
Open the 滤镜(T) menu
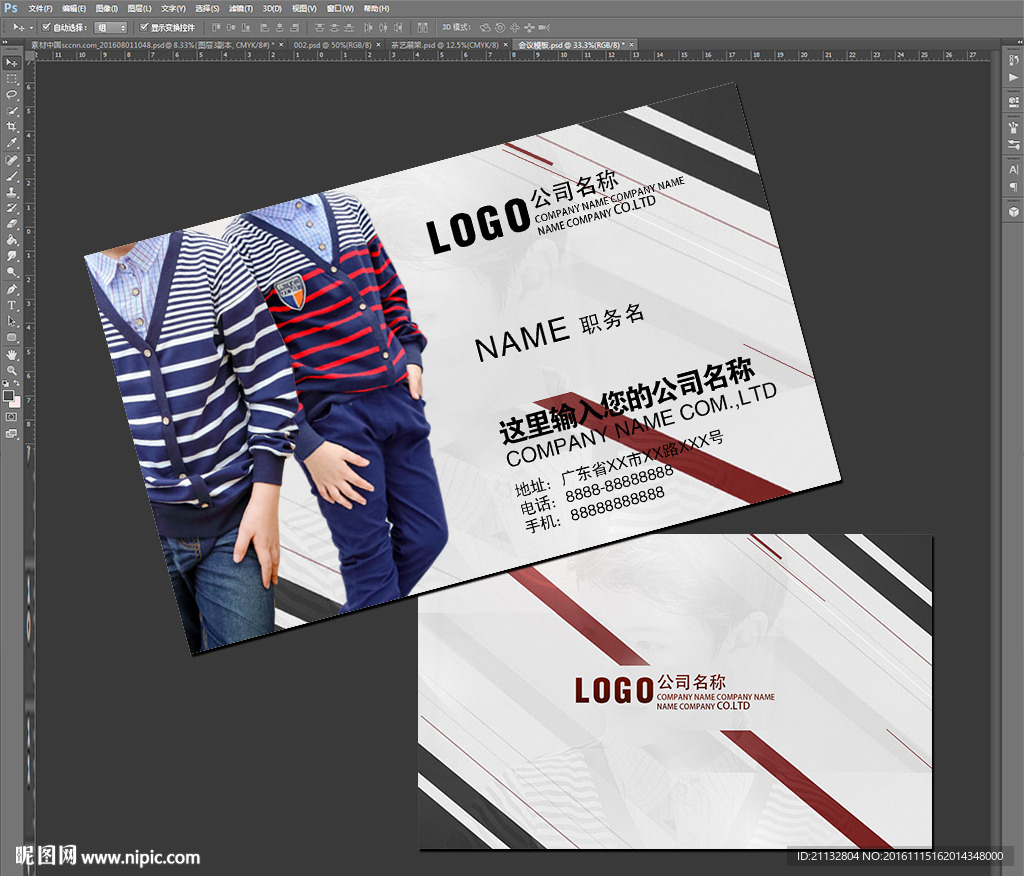tap(241, 8)
